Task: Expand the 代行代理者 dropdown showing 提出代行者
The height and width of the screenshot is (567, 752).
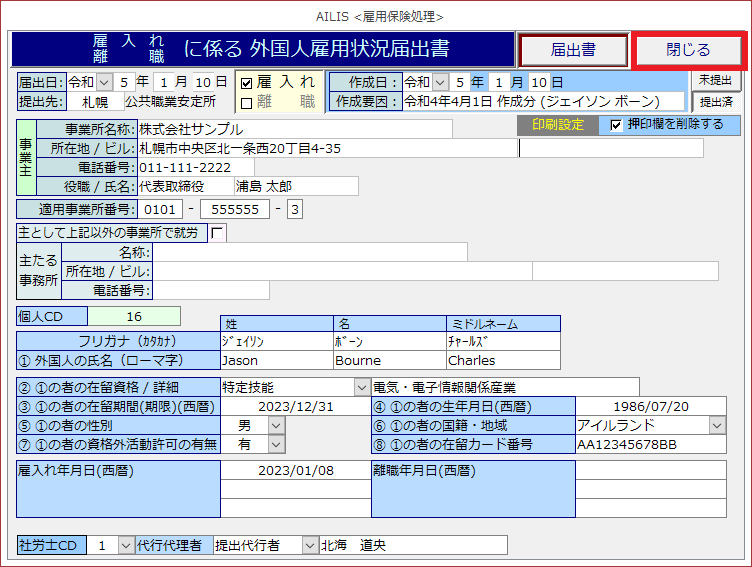Action: [x=309, y=545]
